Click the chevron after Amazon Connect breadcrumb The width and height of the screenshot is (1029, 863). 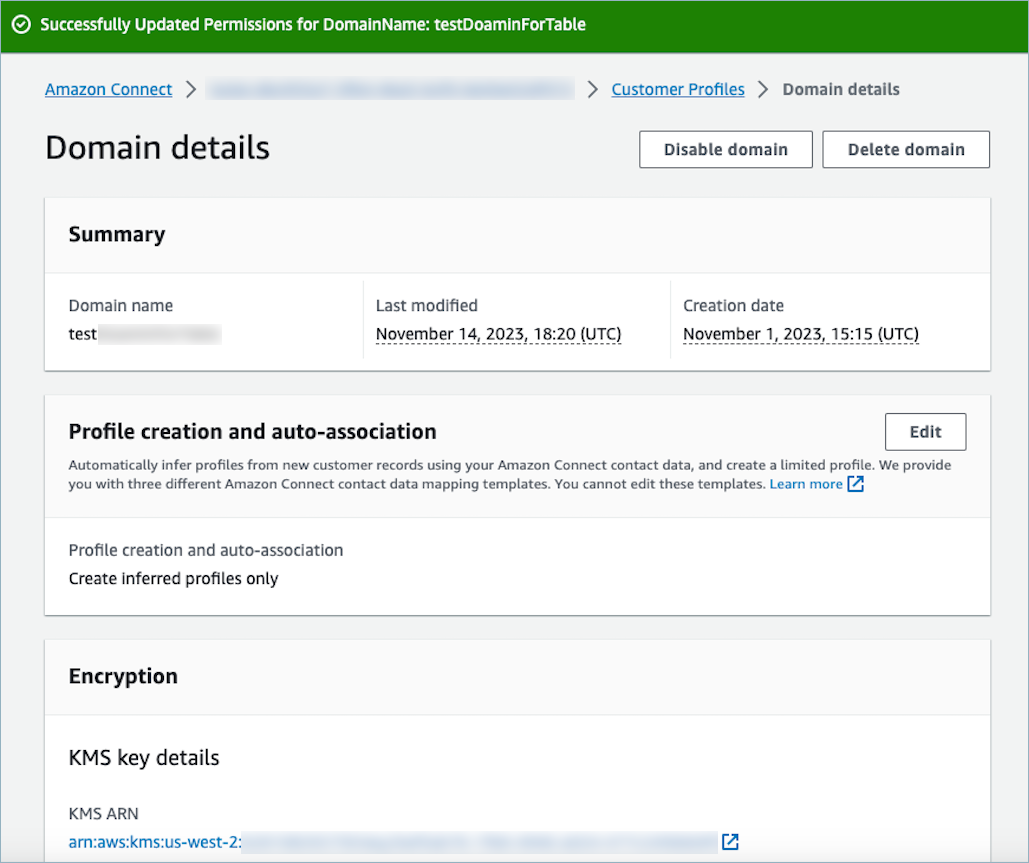click(192, 90)
